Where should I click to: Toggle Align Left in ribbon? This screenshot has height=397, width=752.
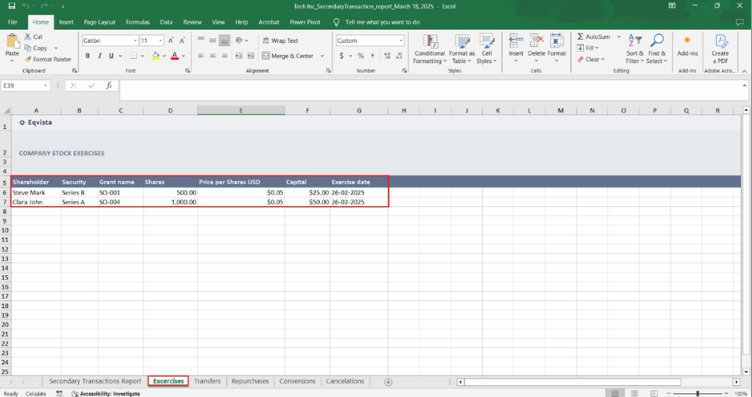pyautogui.click(x=201, y=56)
